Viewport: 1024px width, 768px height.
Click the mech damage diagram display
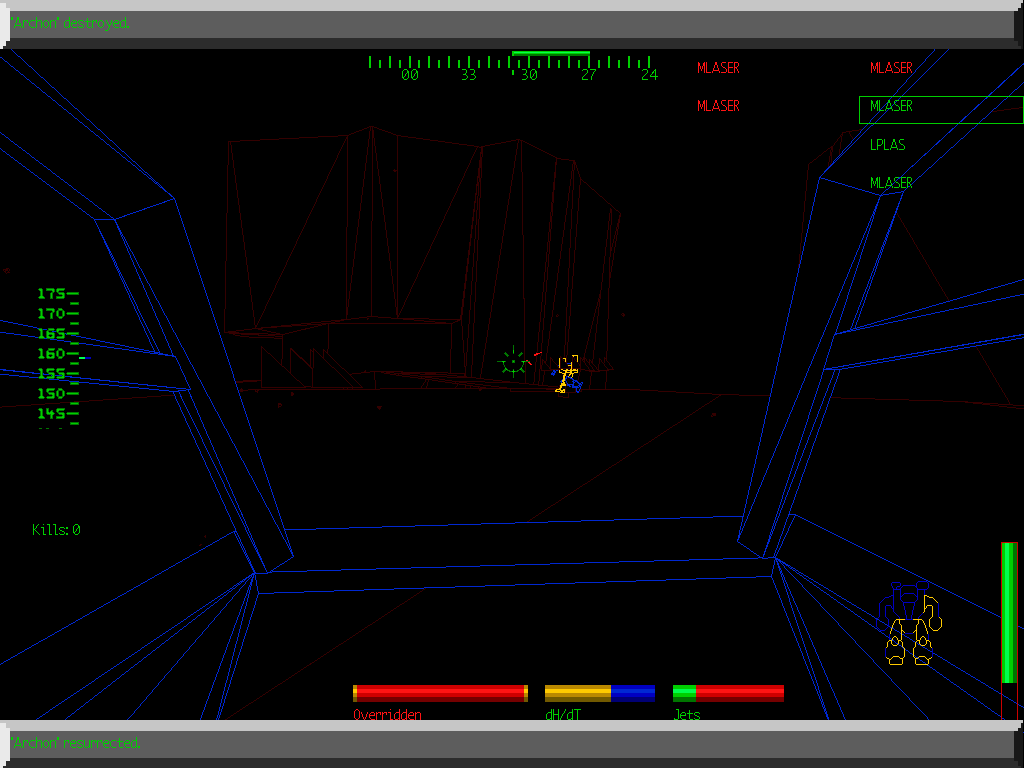(x=909, y=624)
